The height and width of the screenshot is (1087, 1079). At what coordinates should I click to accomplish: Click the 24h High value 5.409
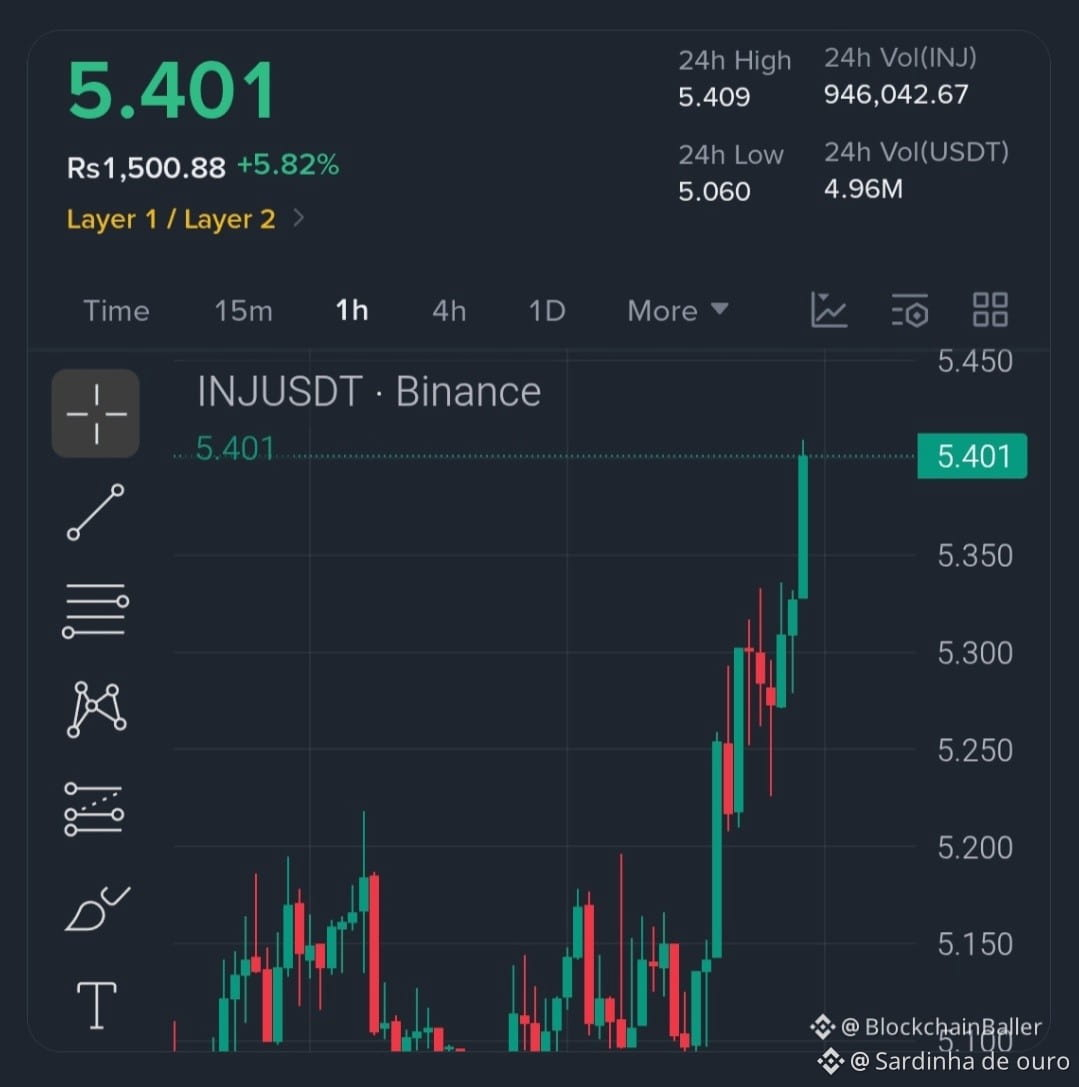tap(714, 97)
